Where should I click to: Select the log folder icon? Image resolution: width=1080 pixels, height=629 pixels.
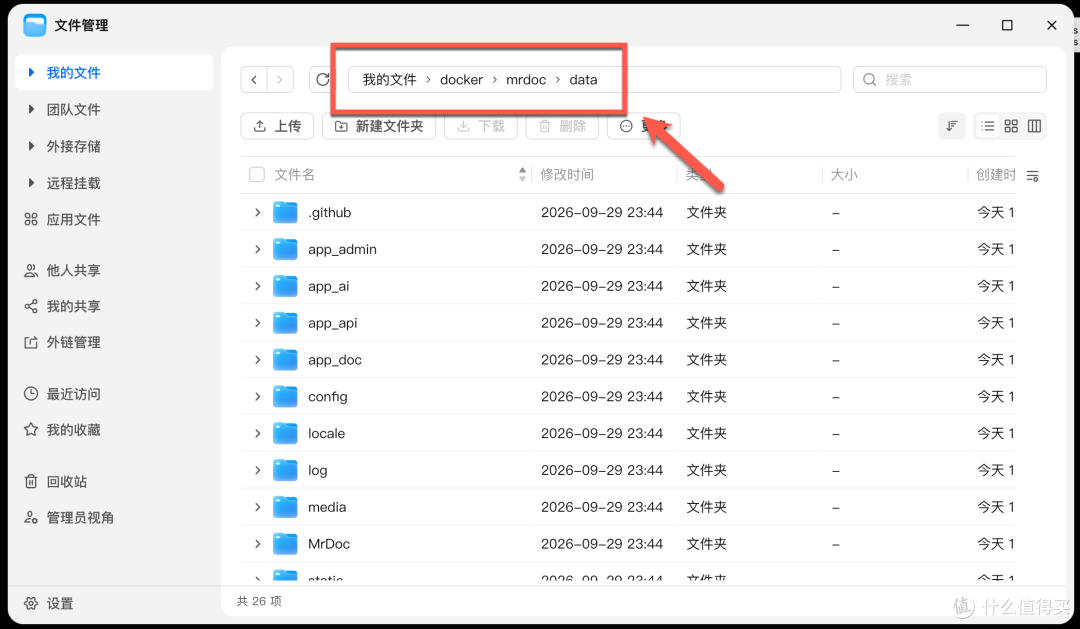285,470
